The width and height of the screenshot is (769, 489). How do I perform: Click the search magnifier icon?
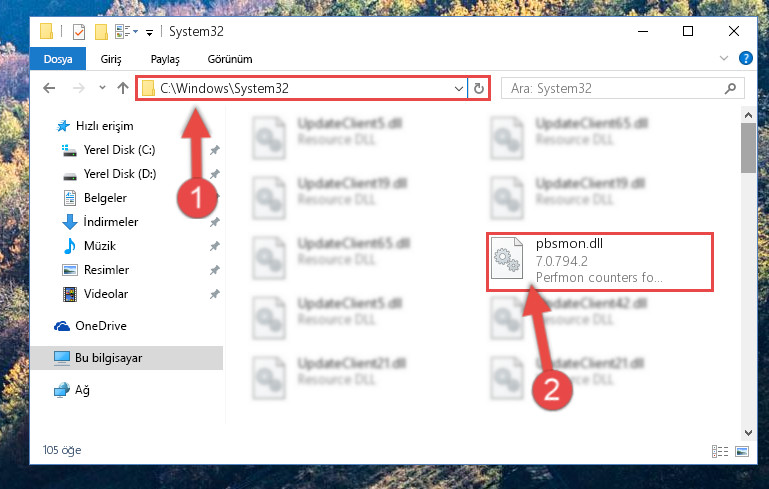[730, 88]
